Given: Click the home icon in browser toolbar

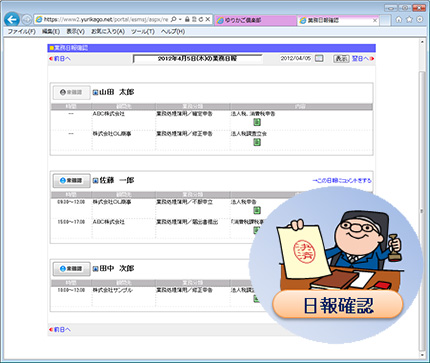Looking at the screenshot, I should point(399,20).
